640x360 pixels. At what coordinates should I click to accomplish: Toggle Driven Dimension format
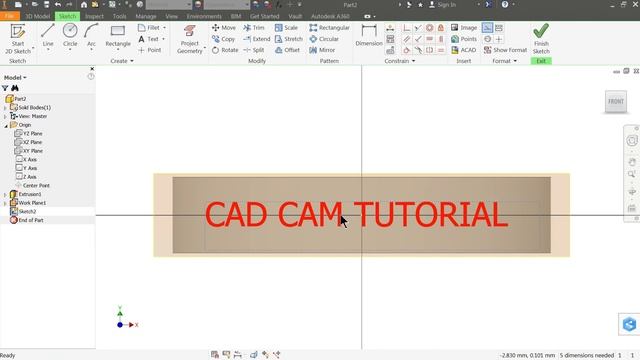(499, 28)
